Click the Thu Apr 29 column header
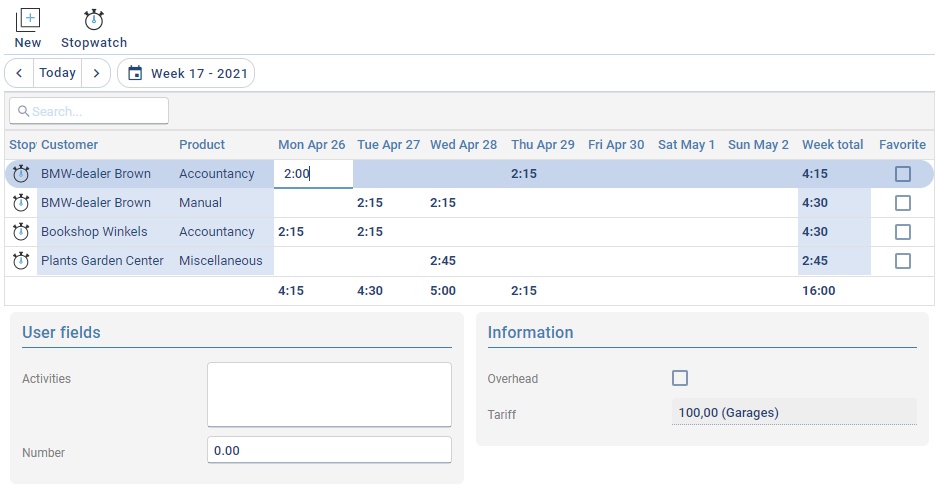 point(543,145)
